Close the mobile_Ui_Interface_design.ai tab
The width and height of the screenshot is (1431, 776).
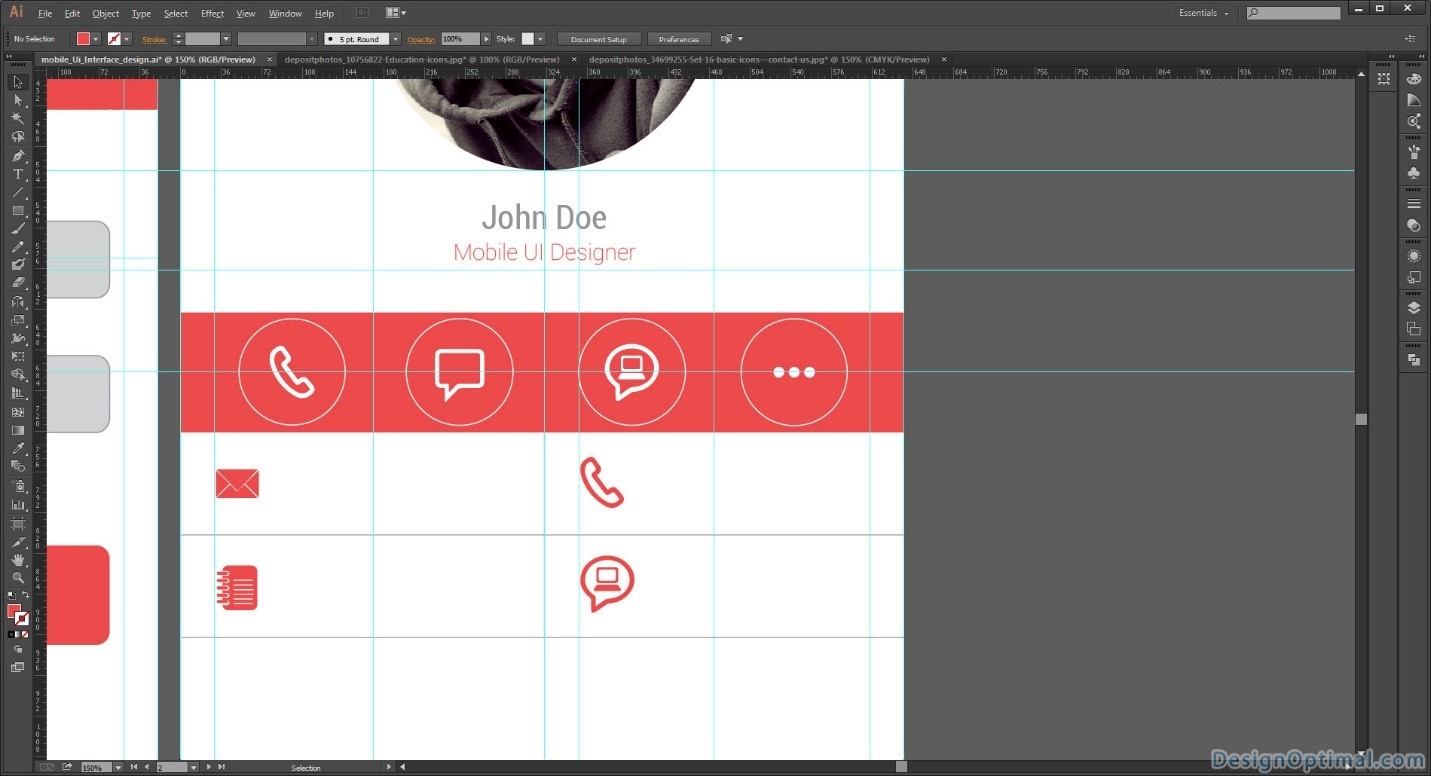[x=269, y=60]
